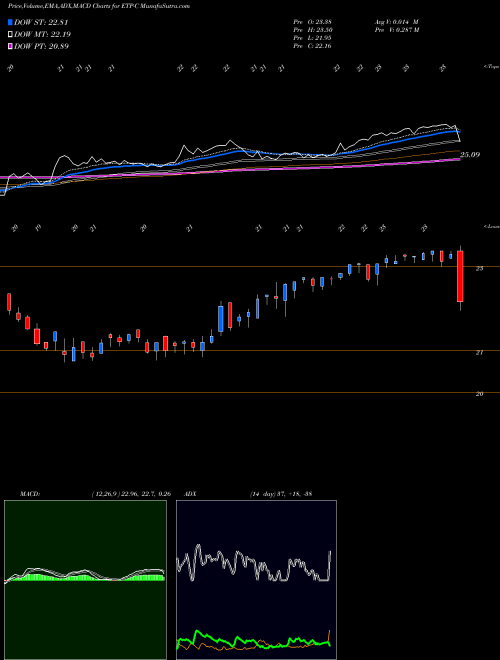Click the 'Pre V: 0.287 M' volume text
This screenshot has height=660, width=500.
[396, 30]
